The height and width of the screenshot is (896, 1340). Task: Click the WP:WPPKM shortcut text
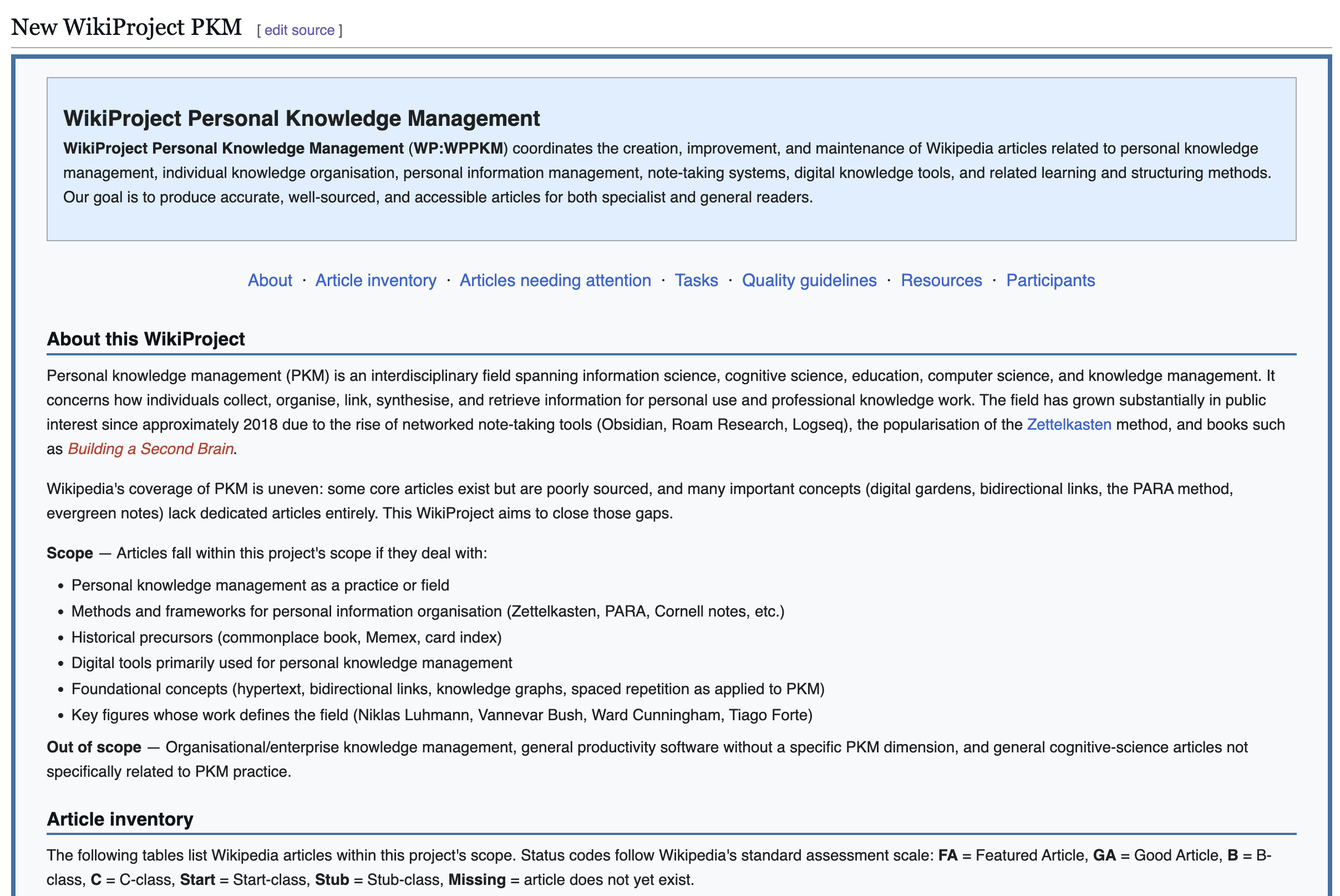point(458,148)
